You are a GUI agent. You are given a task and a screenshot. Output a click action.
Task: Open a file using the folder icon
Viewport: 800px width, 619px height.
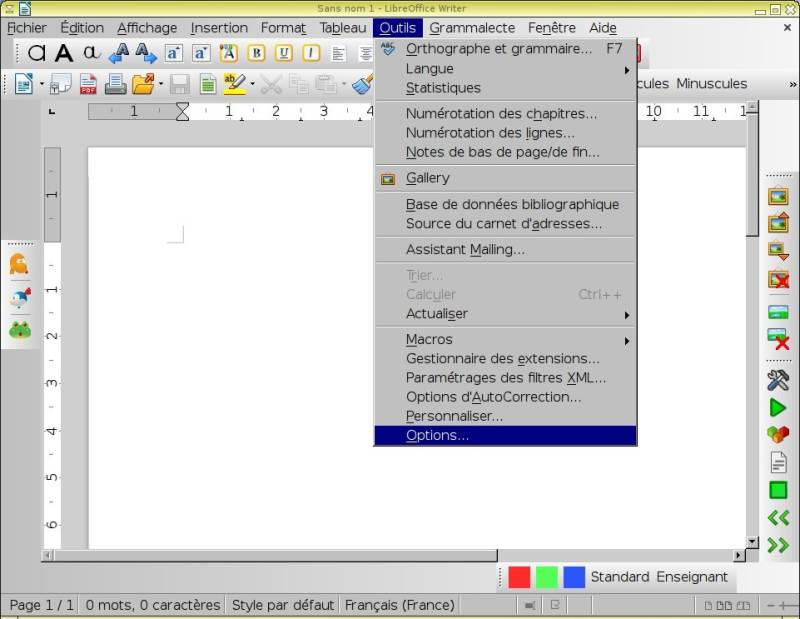(143, 85)
